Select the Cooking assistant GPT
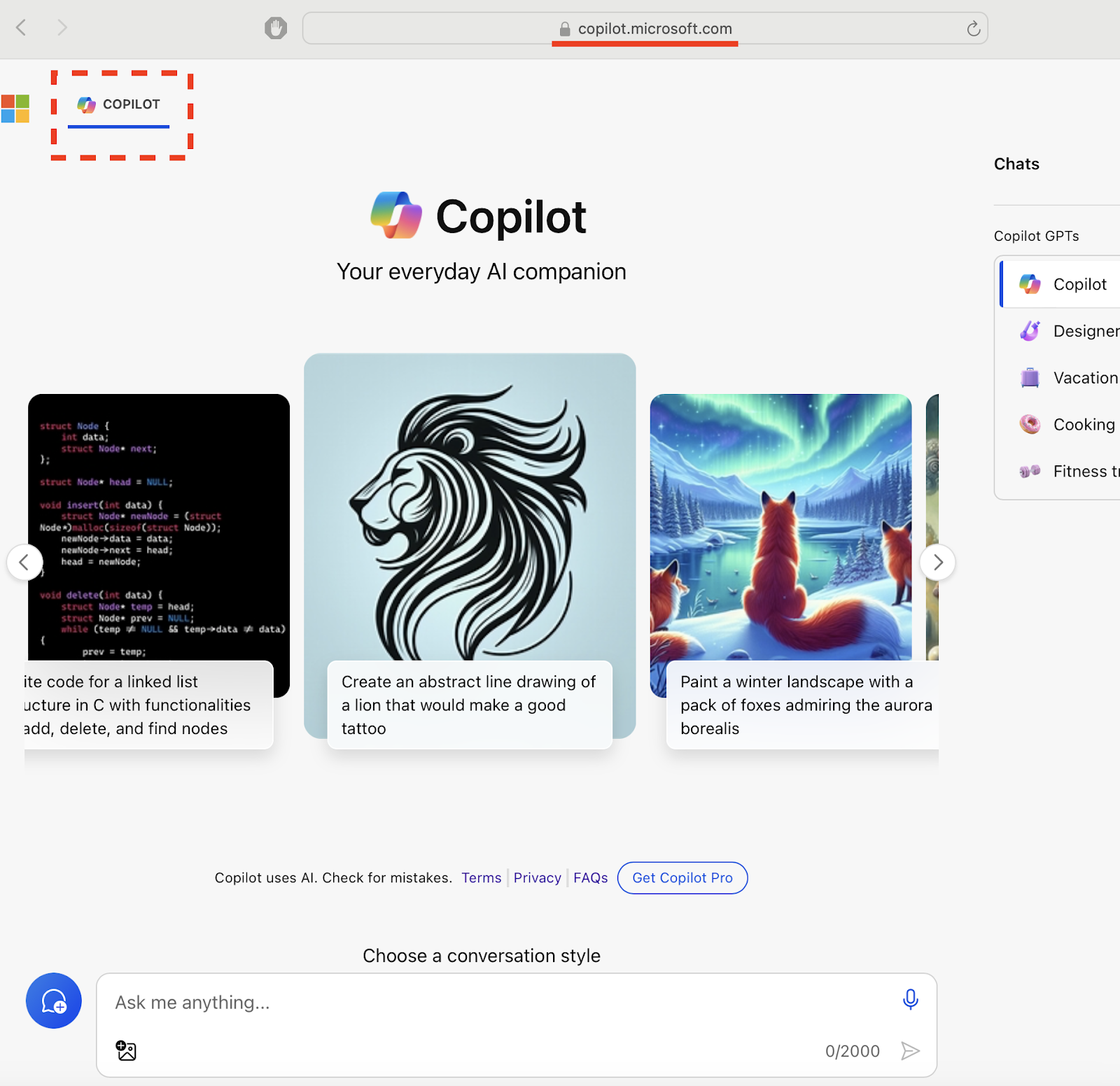Image resolution: width=1120 pixels, height=1086 pixels. click(x=1060, y=425)
